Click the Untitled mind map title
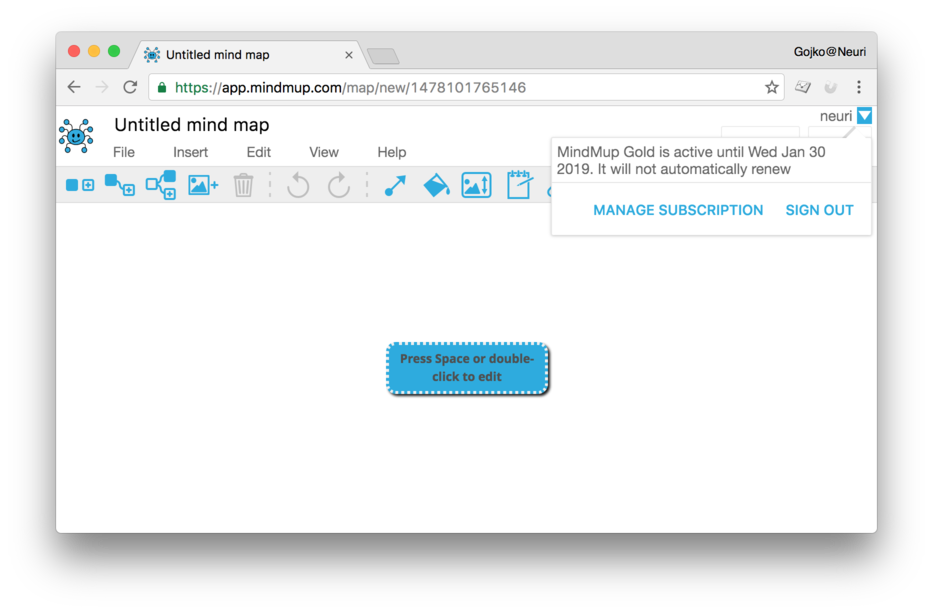The image size is (933, 613). pos(192,125)
